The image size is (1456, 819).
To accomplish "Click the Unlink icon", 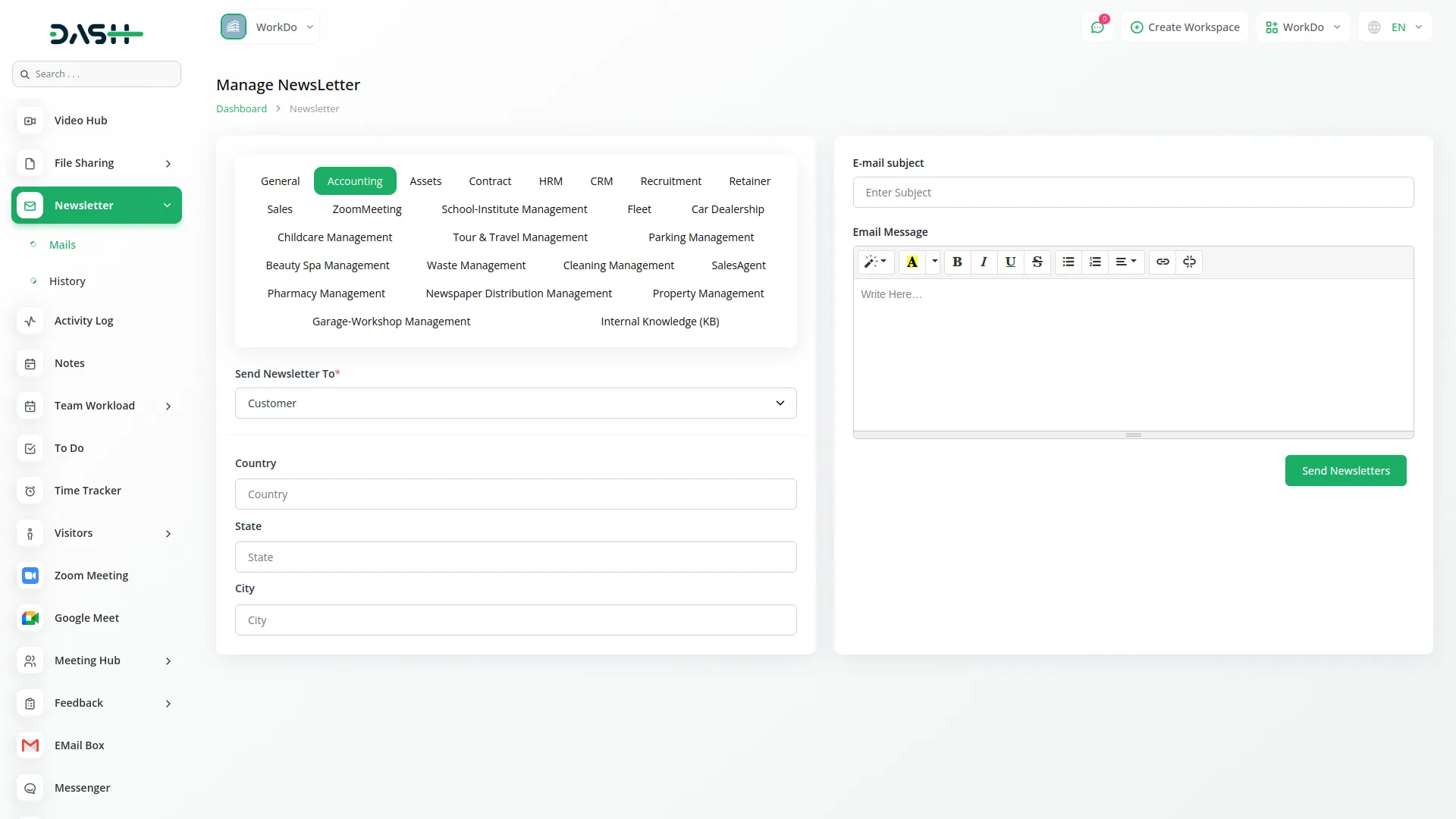I will (x=1189, y=262).
